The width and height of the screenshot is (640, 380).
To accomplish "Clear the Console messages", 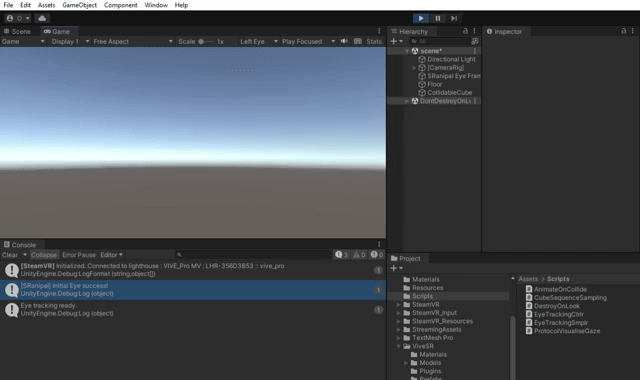I will [x=10, y=255].
